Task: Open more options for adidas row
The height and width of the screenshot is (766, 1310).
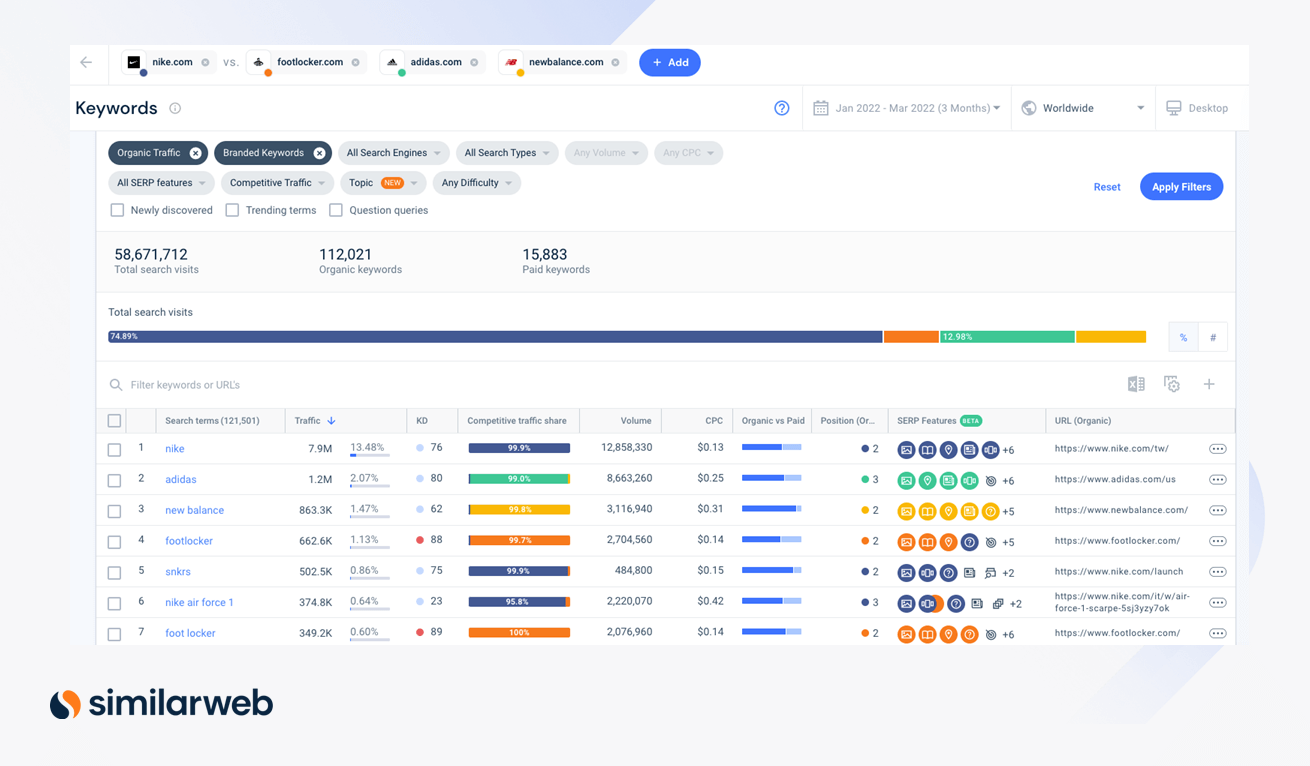Action: coord(1217,480)
